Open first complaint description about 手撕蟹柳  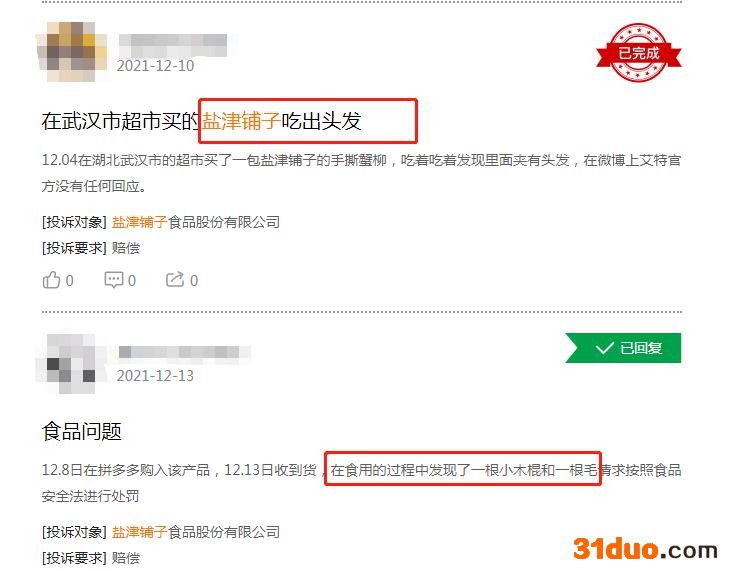coord(361,173)
